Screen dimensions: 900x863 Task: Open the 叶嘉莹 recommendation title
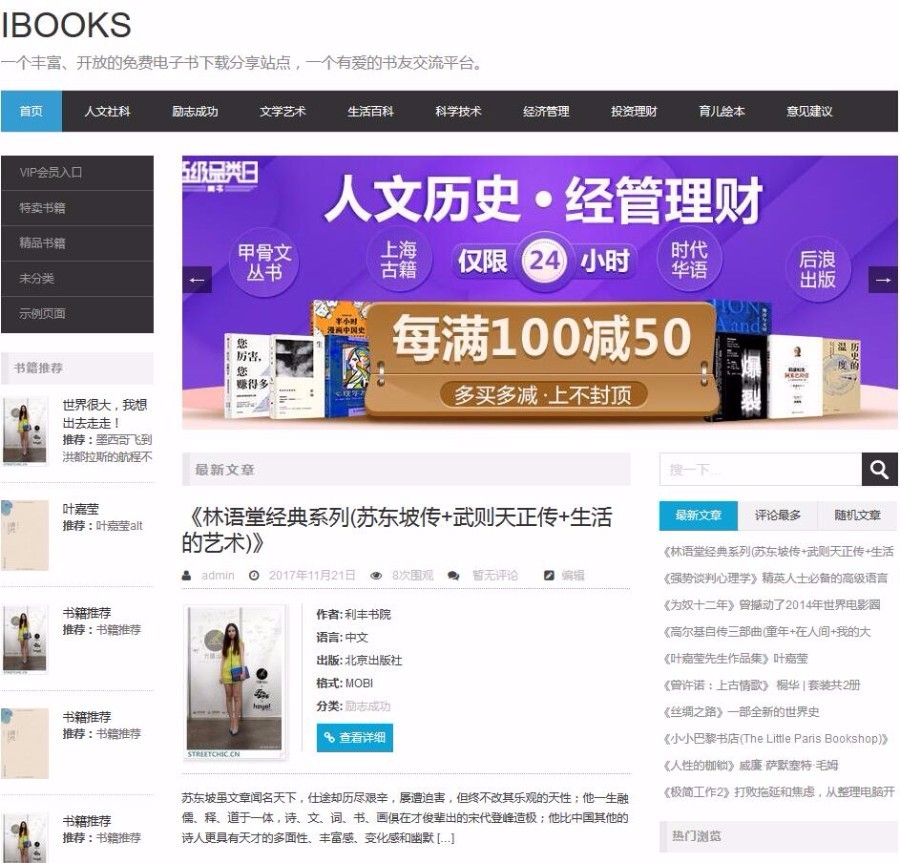(80, 509)
